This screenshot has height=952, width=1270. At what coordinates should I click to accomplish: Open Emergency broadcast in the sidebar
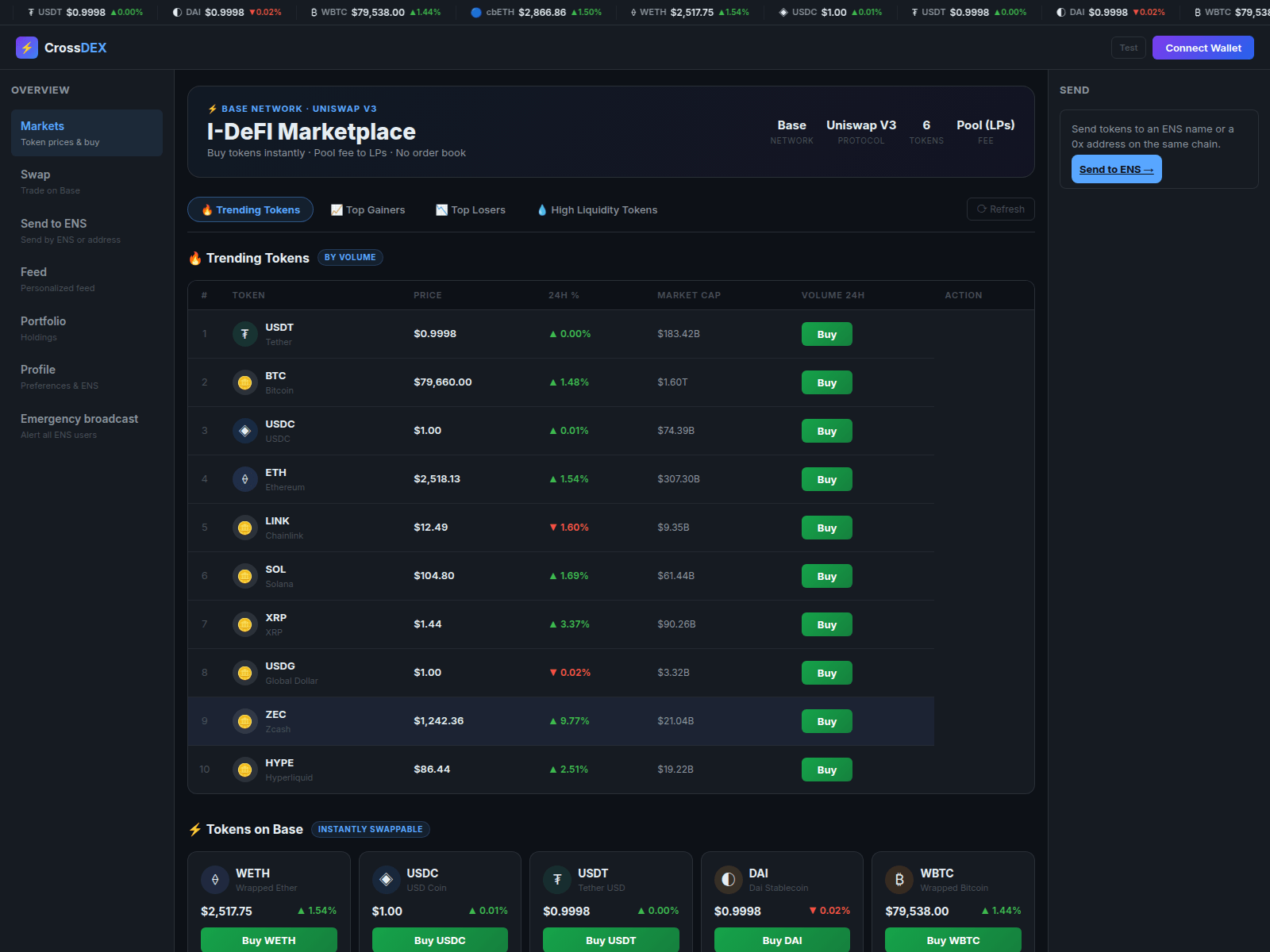coord(87,426)
